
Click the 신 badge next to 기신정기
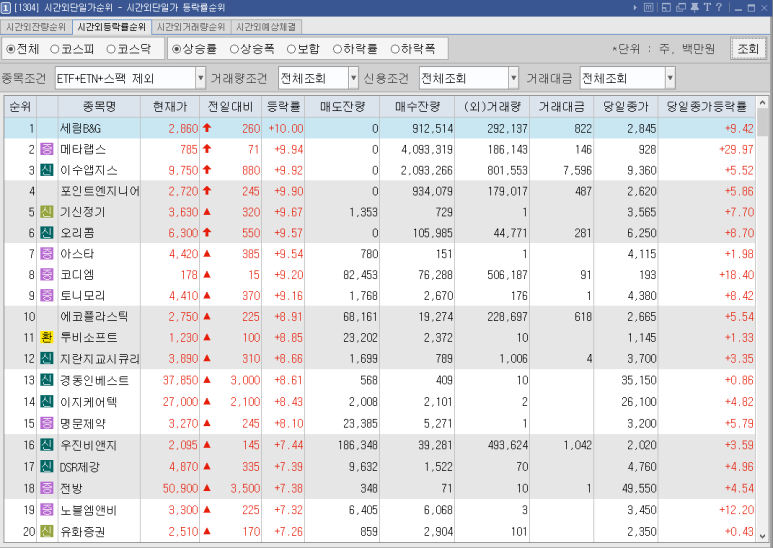[x=47, y=212]
